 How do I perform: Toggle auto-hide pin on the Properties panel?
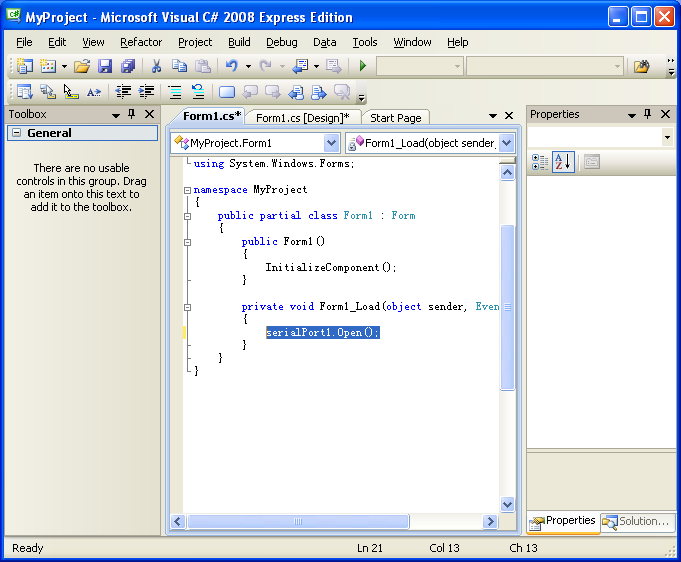tap(648, 114)
